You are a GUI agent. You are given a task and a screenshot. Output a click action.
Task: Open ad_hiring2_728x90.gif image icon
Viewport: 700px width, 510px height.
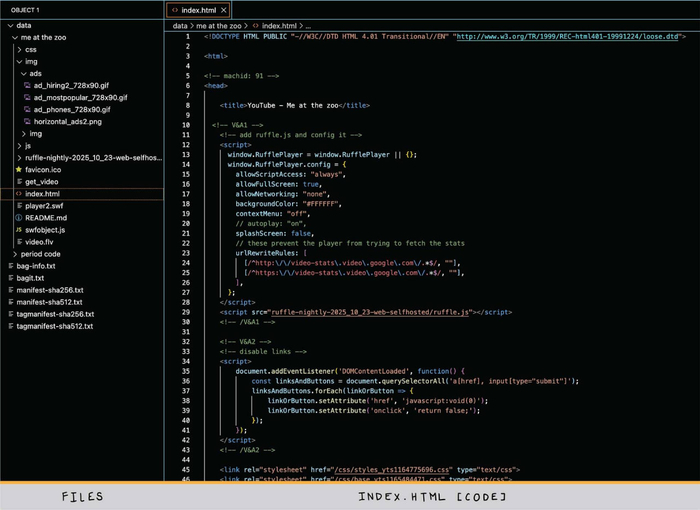coord(27,85)
